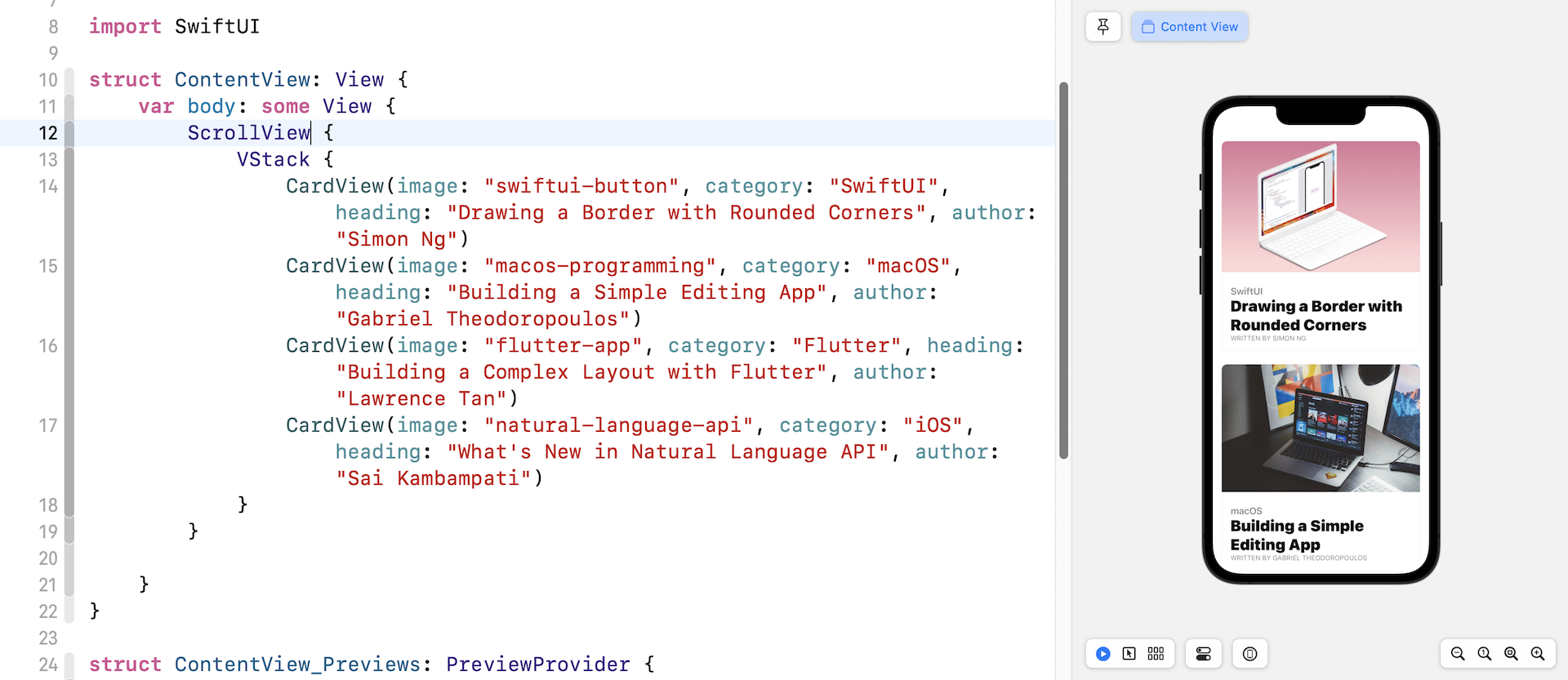Viewport: 1568px width, 680px height.
Task: Click the "macOS" category label in preview
Action: (x=1246, y=511)
